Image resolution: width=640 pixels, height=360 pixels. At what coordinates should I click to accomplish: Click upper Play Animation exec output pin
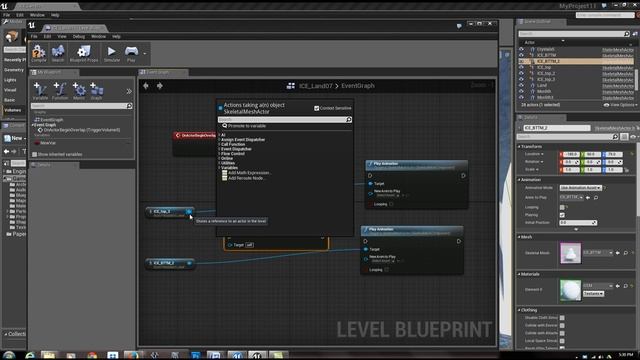click(463, 176)
